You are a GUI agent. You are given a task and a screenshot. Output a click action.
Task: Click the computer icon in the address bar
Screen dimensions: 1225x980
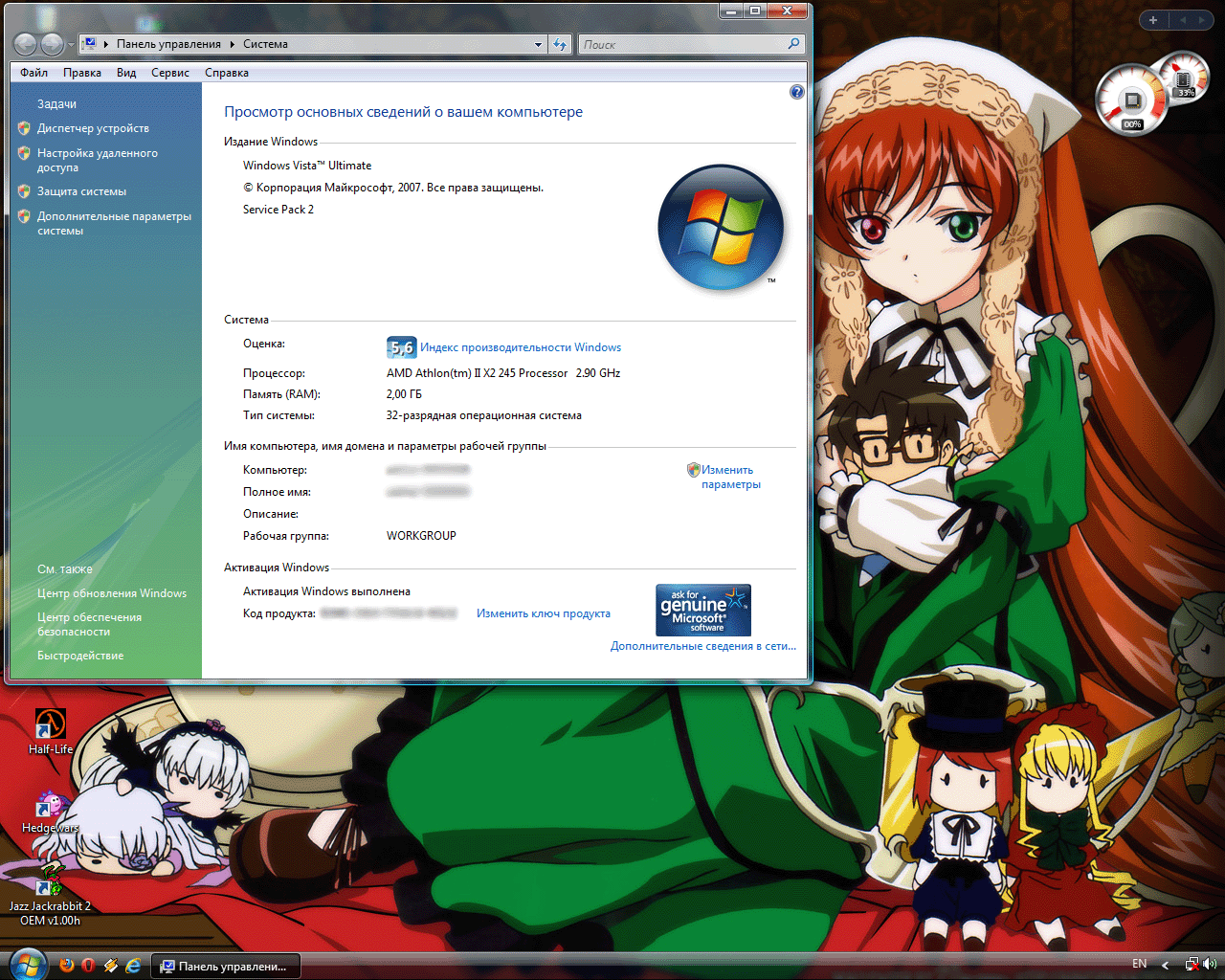pyautogui.click(x=89, y=44)
